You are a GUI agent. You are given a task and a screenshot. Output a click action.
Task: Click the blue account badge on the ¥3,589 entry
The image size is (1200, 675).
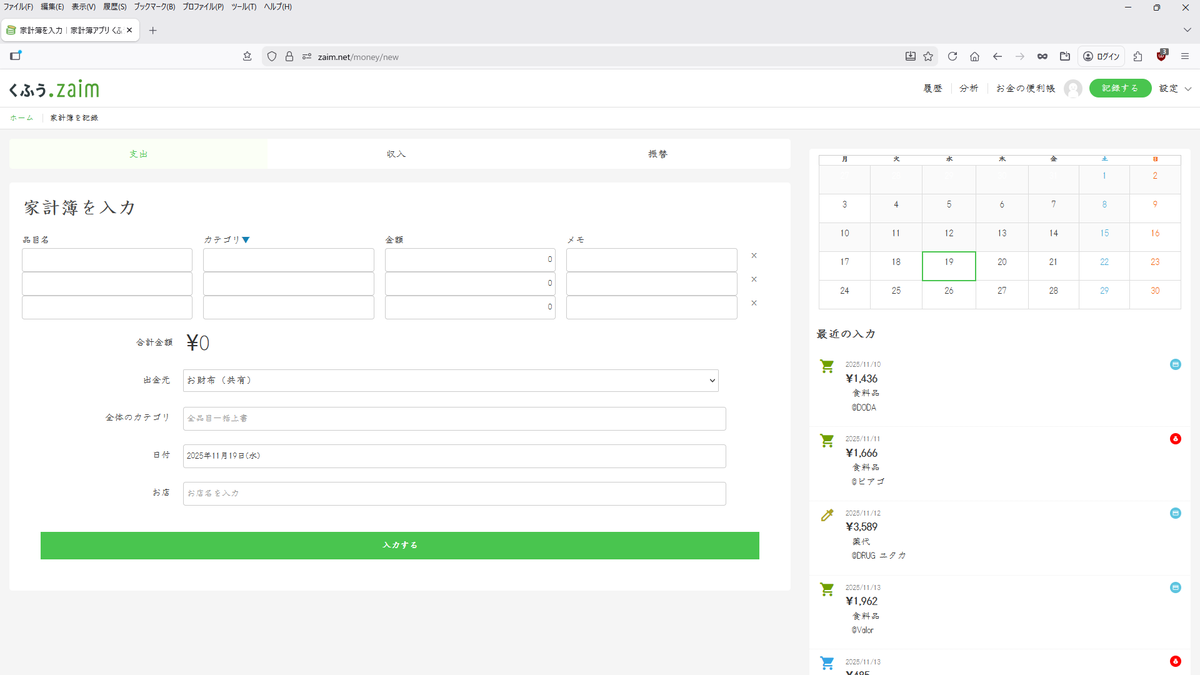1175,513
